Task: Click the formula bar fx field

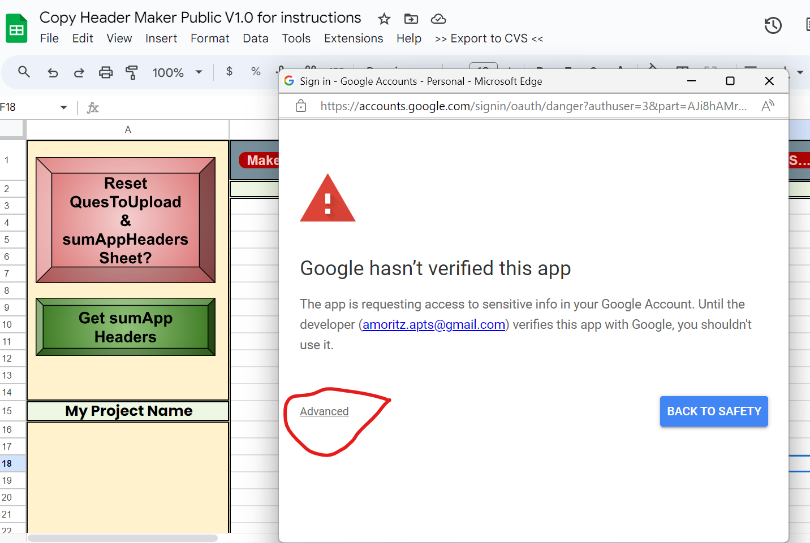Action: point(186,107)
